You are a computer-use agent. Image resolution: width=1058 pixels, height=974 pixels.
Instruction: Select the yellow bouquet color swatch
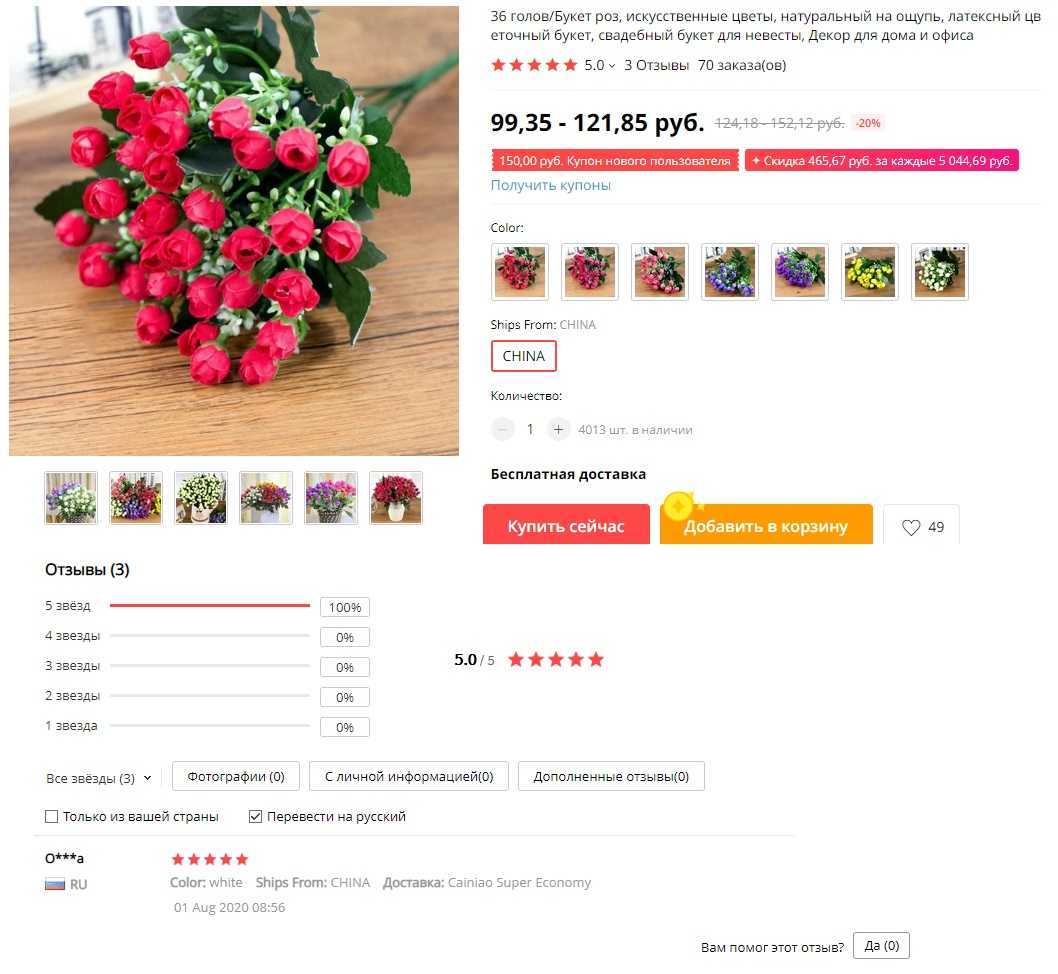pos(870,272)
